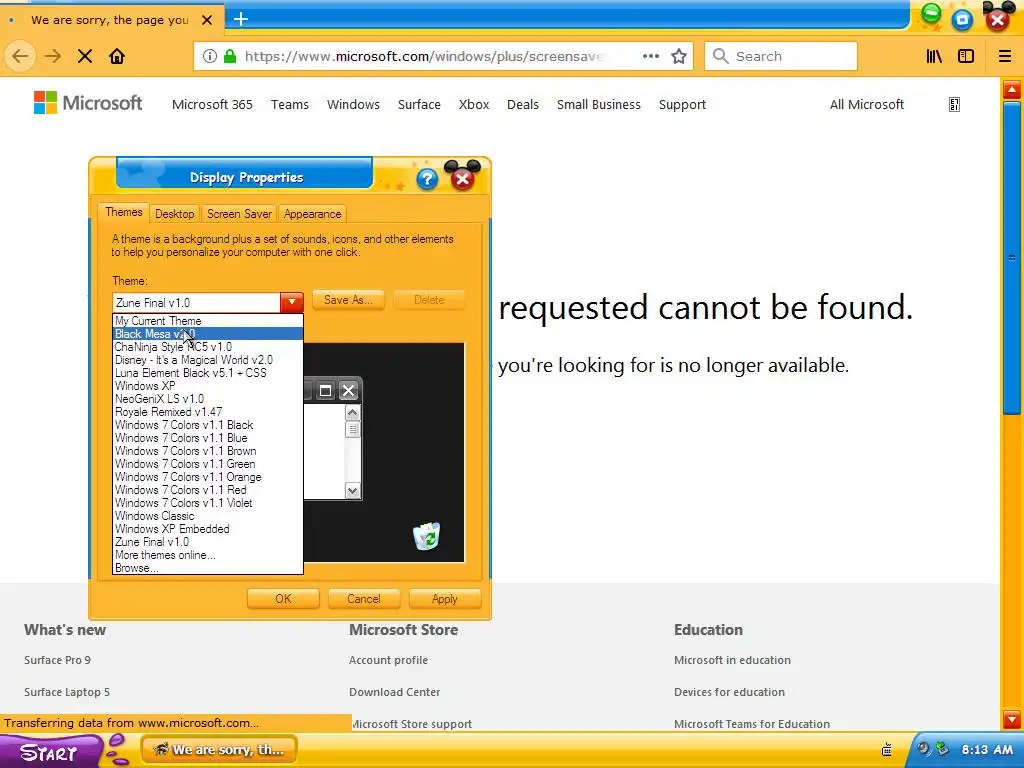Click the Recycle Bin icon in theme preview

[426, 536]
